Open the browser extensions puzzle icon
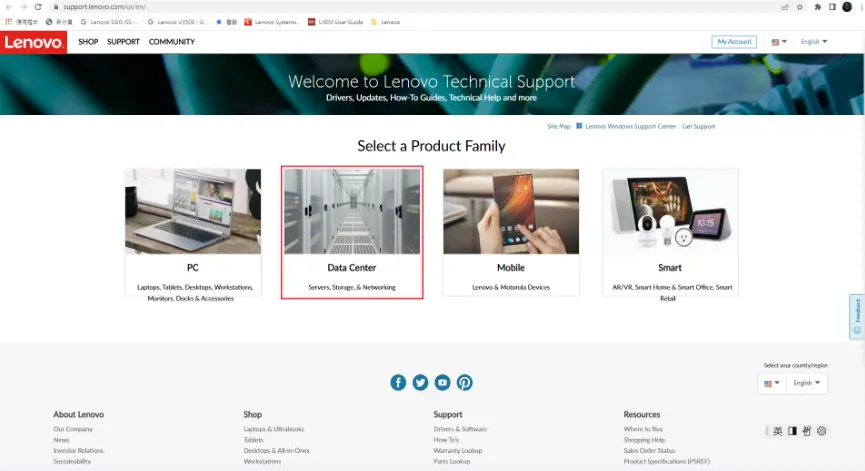865x471 pixels. click(x=818, y=7)
